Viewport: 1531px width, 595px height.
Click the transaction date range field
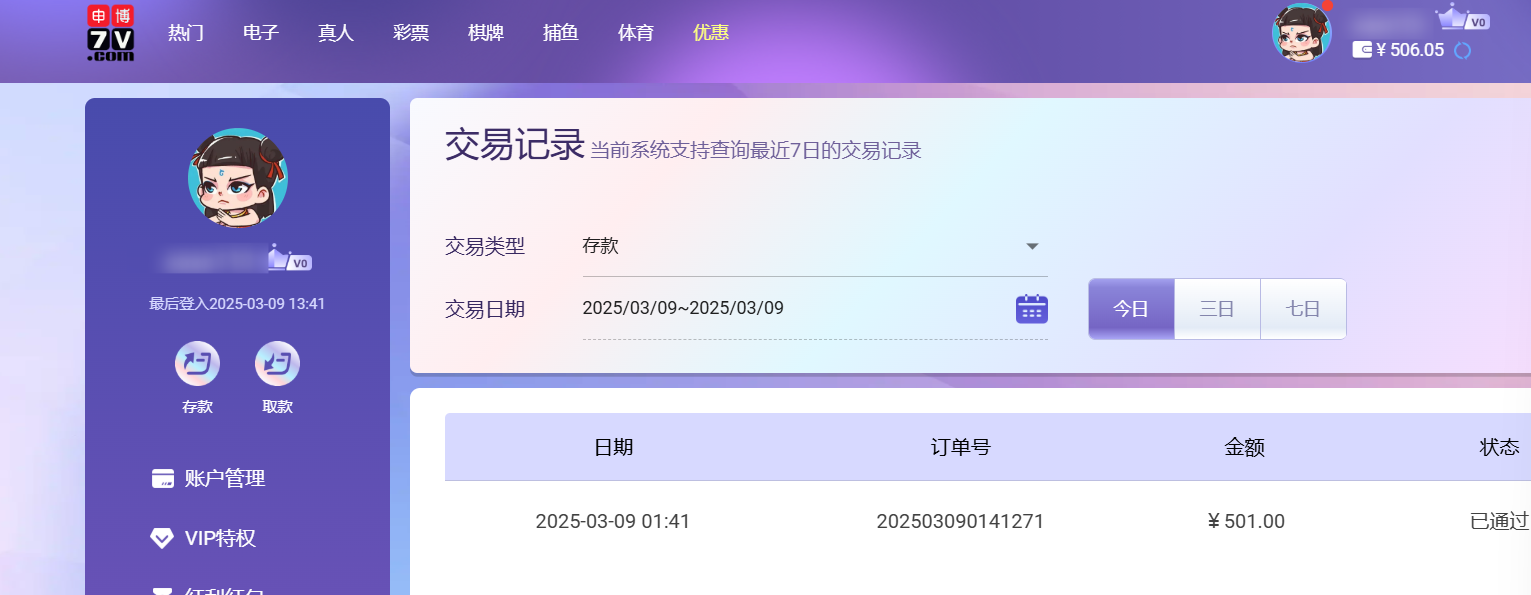click(x=790, y=308)
